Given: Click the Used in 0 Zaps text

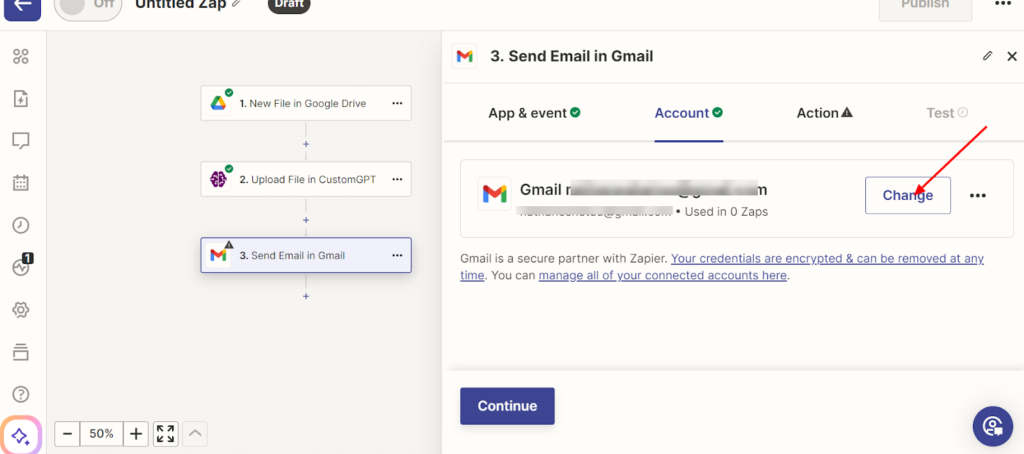Looking at the screenshot, I should pyautogui.click(x=726, y=212).
